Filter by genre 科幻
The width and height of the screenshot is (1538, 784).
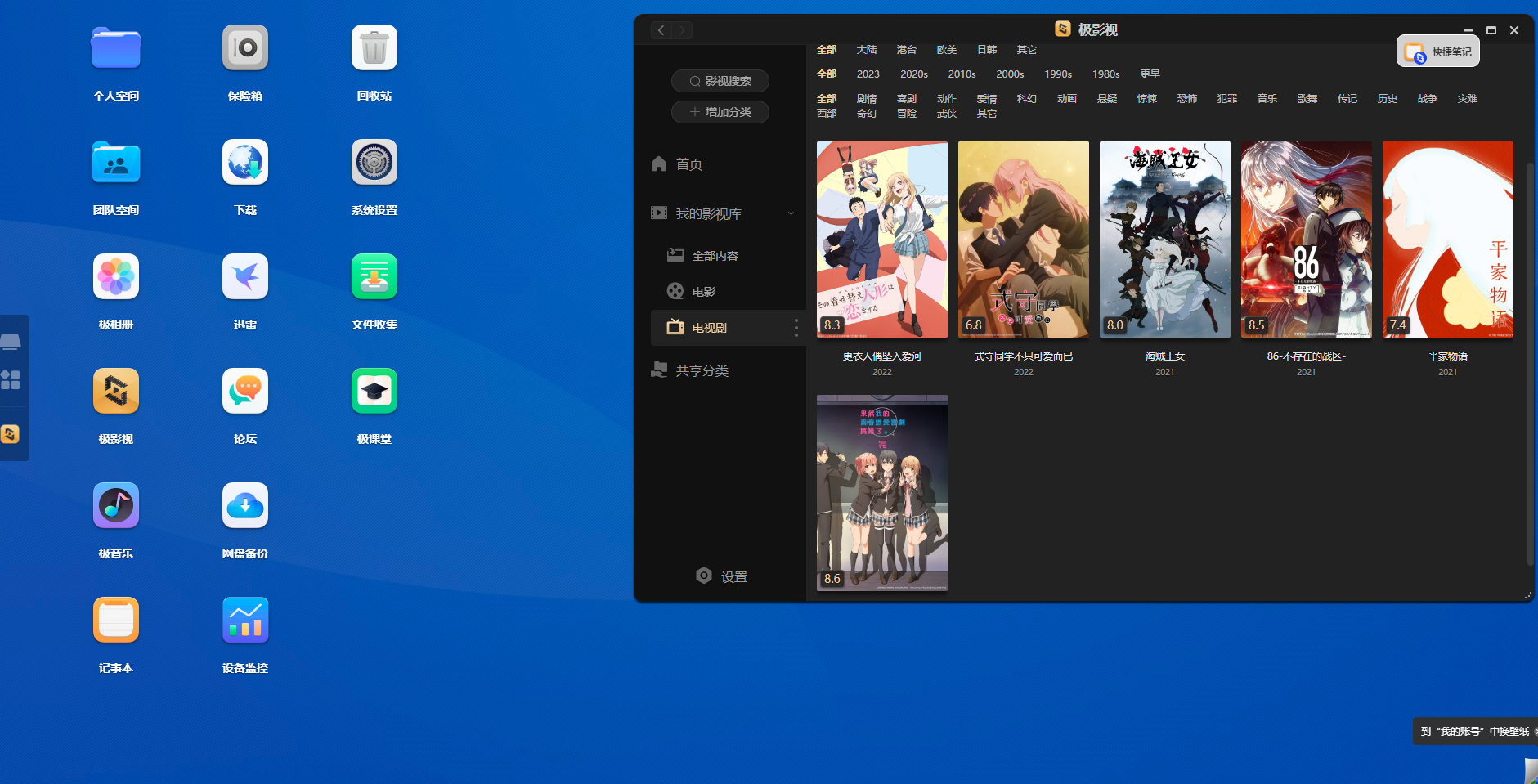point(1027,99)
